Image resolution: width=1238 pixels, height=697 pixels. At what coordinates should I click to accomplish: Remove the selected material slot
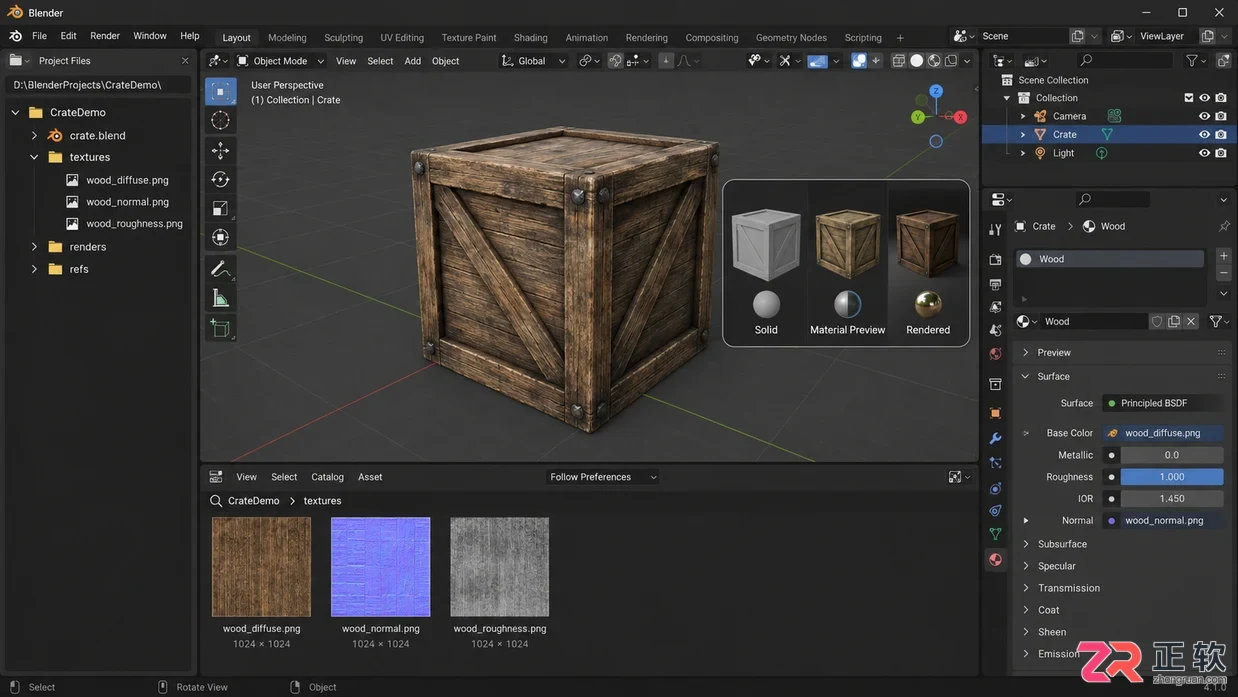1224,273
